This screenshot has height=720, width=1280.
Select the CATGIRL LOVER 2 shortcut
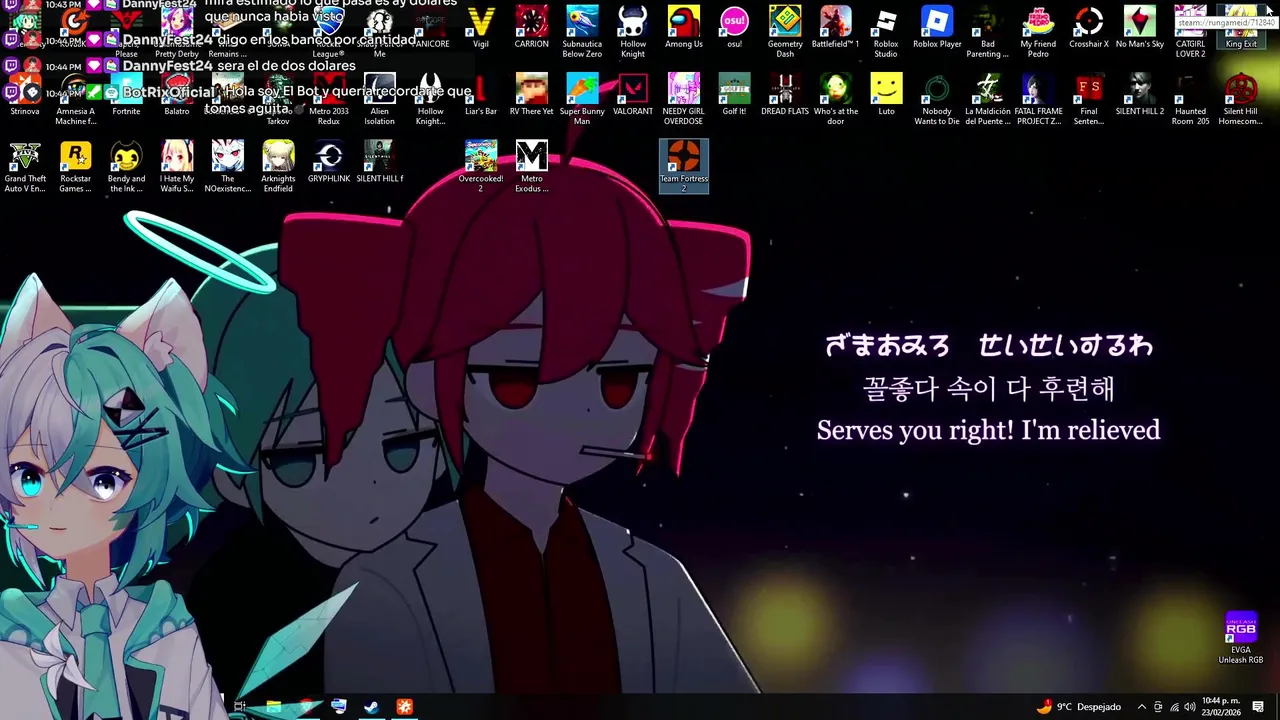[1190, 32]
